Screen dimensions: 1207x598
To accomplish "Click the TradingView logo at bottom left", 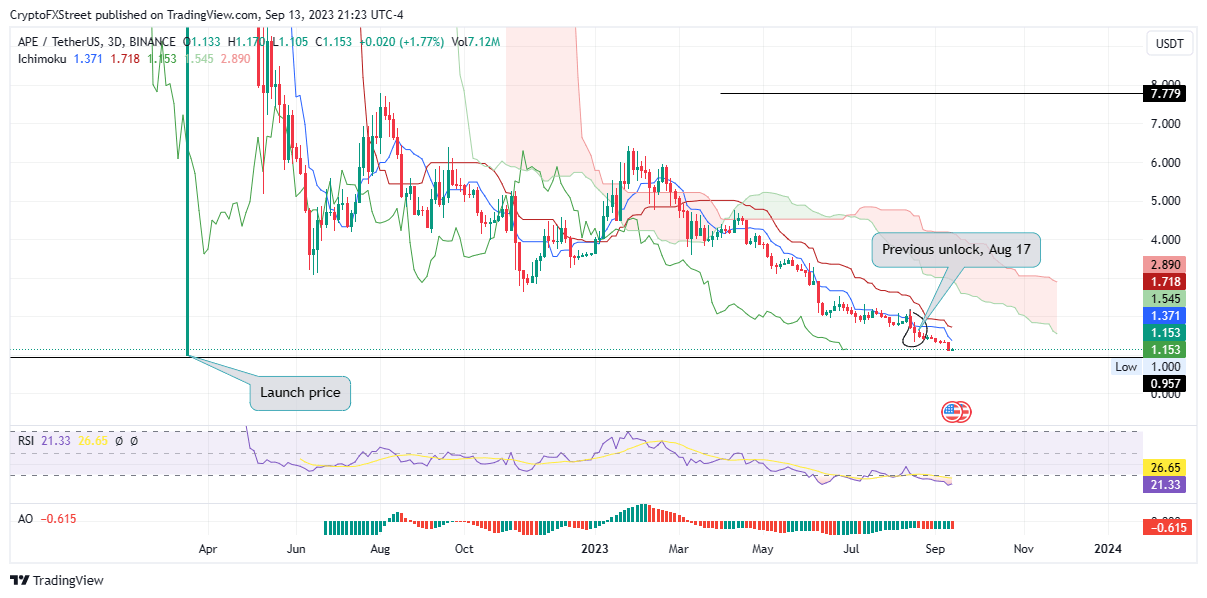I will (57, 581).
